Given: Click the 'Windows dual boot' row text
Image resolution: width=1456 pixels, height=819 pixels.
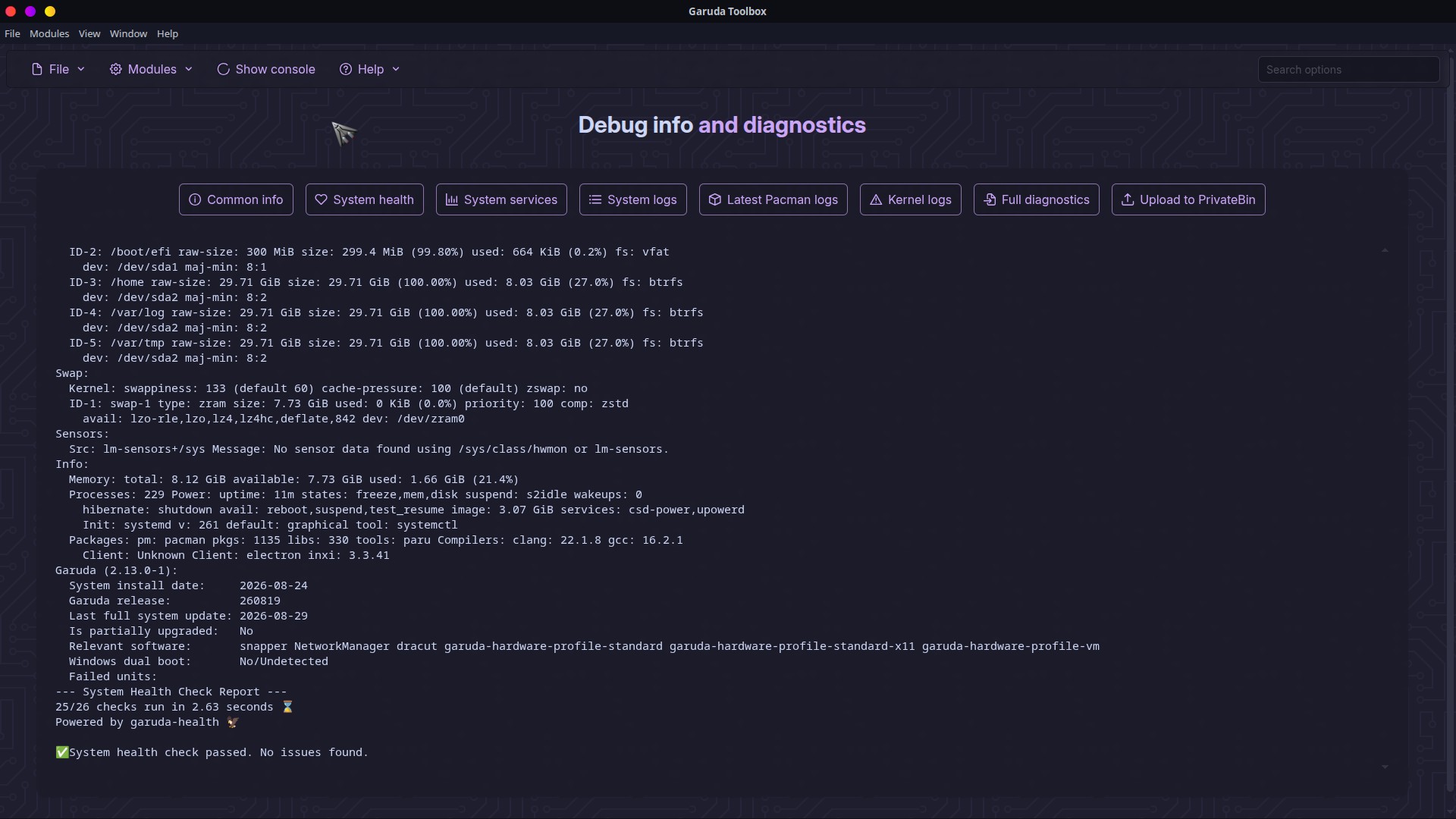Looking at the screenshot, I should [199, 661].
